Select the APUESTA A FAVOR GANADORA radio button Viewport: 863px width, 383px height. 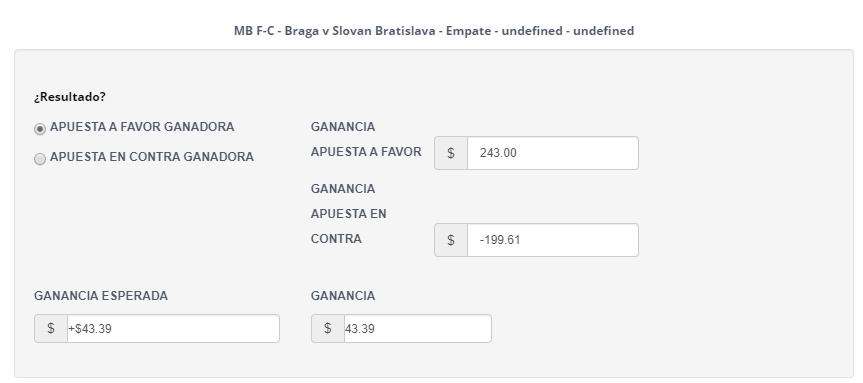(40, 129)
